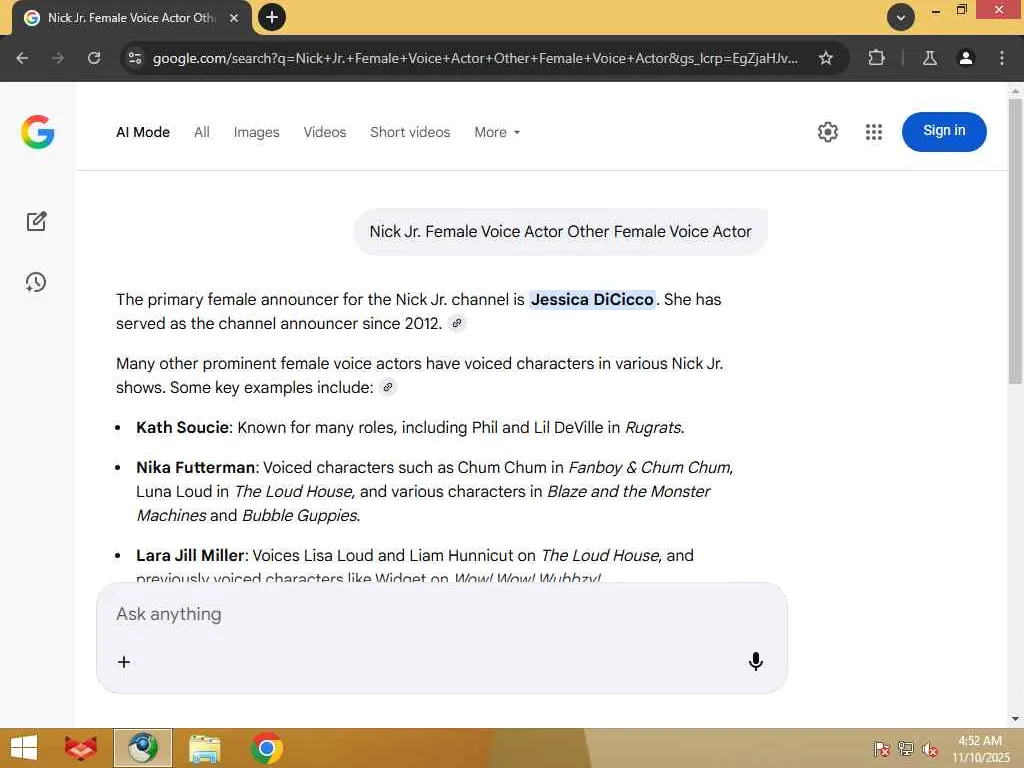
Task: Open Chrome three-dot menu
Action: coord(1002,58)
